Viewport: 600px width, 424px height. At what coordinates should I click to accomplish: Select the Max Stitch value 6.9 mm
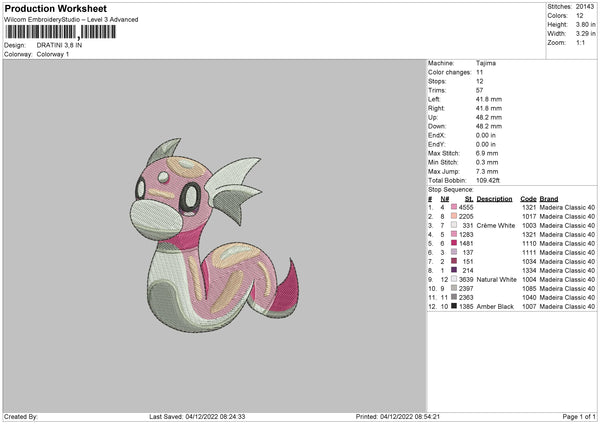[487, 153]
